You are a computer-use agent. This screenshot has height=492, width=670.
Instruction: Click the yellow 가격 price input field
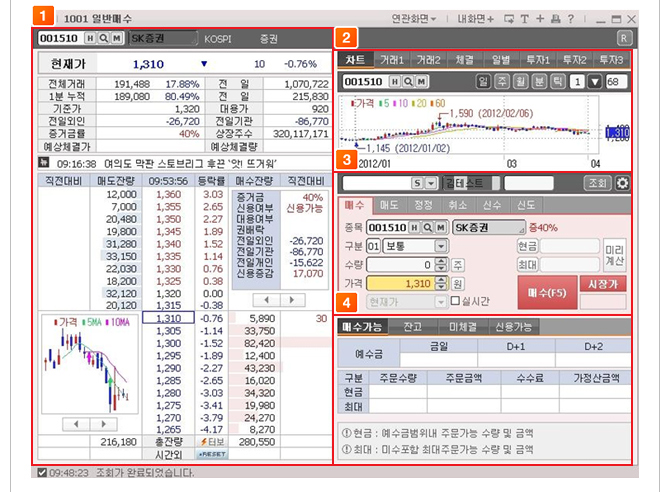[x=400, y=284]
